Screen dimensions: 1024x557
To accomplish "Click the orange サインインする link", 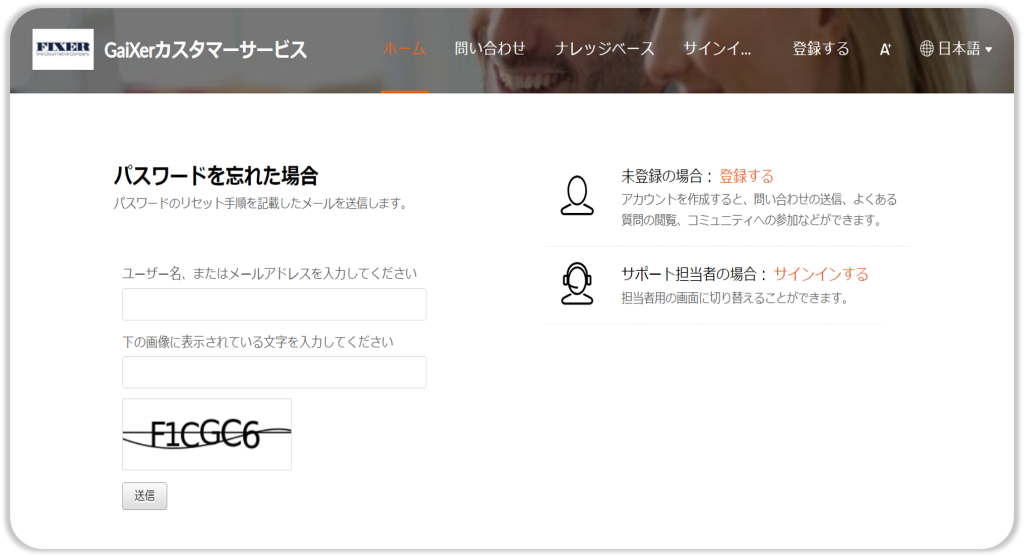I will (x=821, y=274).
